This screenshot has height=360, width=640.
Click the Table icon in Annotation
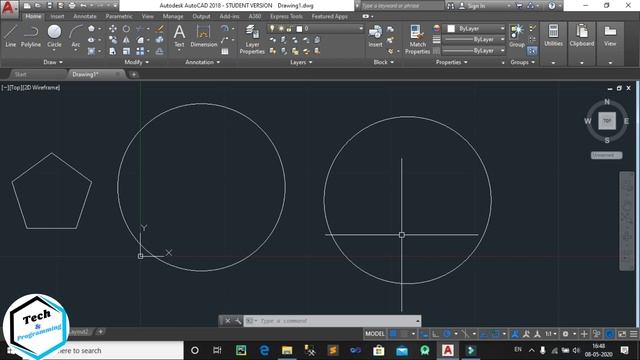(x=225, y=51)
